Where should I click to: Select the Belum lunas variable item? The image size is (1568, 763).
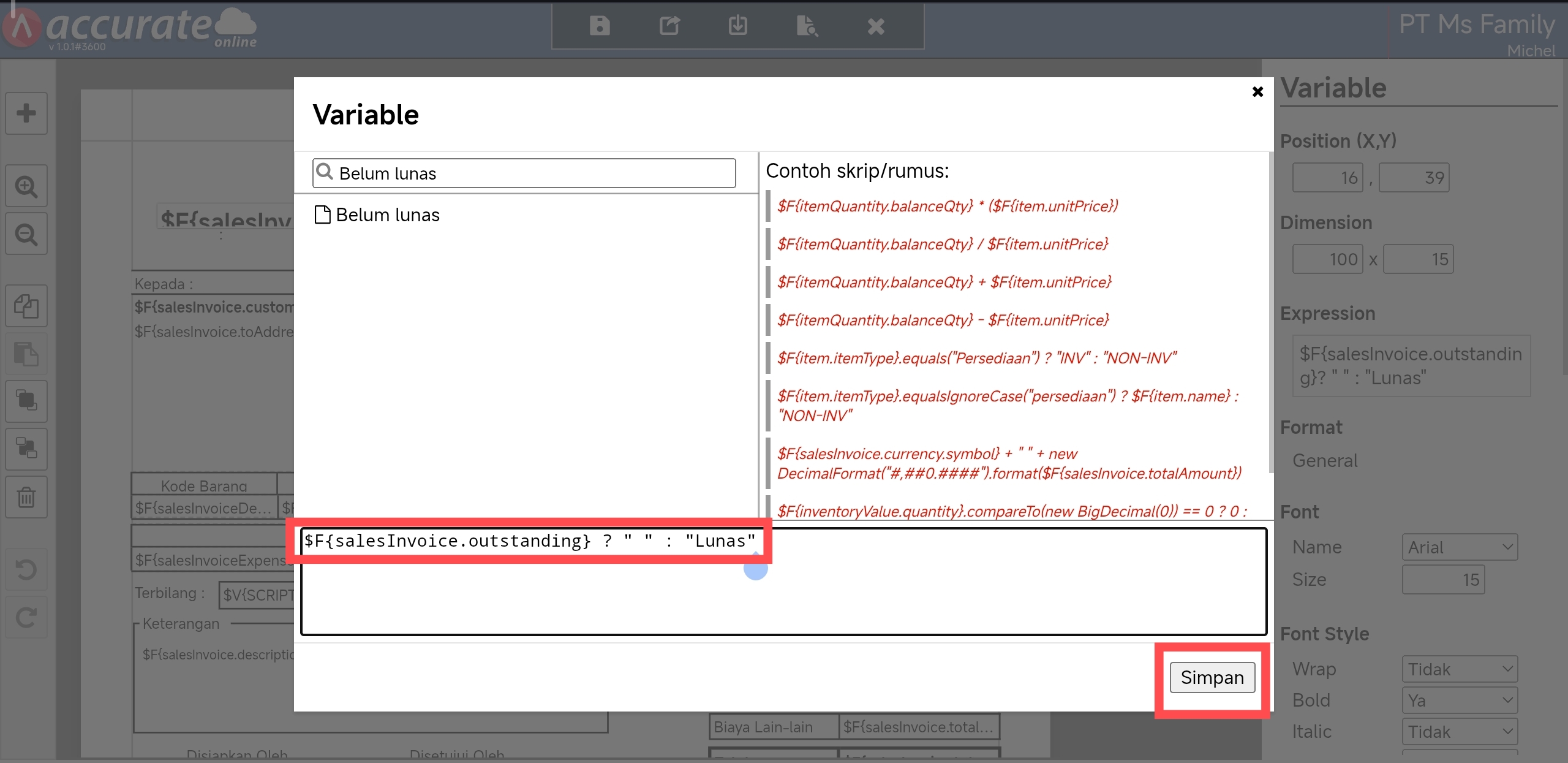click(387, 215)
